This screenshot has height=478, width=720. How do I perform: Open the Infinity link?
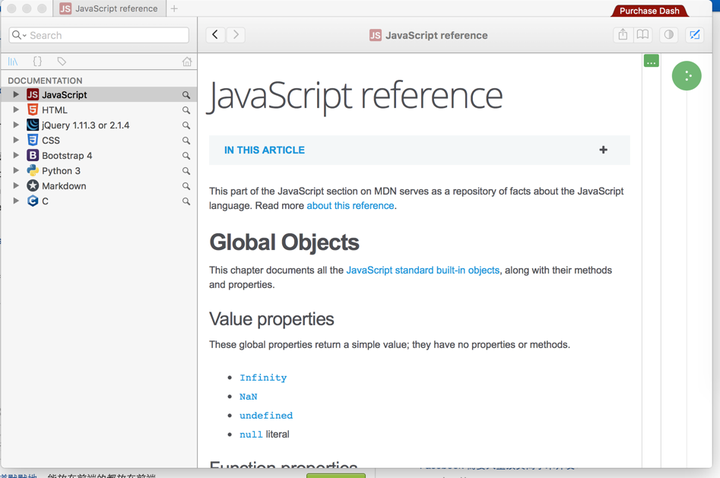click(x=263, y=377)
